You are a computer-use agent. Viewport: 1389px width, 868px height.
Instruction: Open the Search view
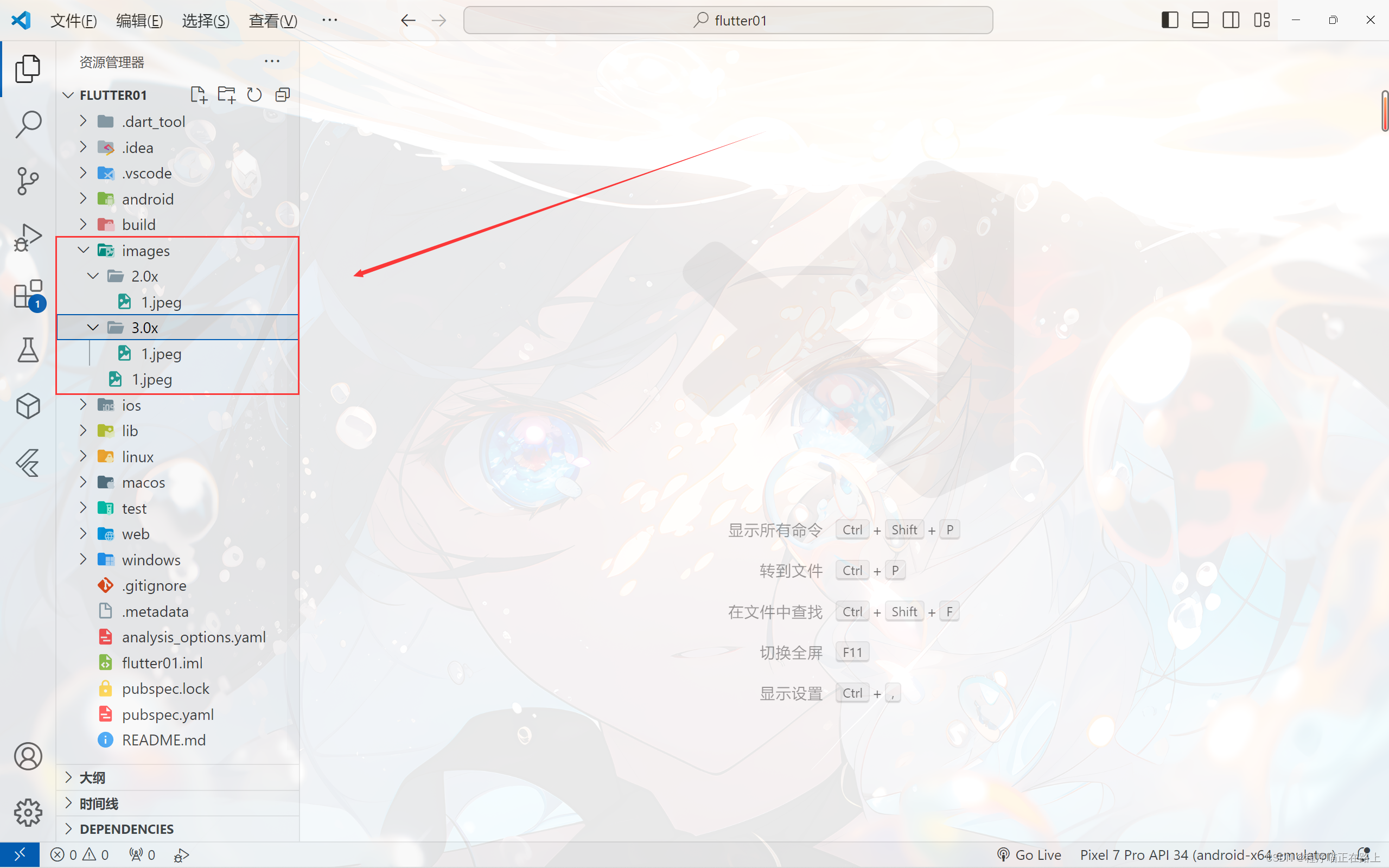(x=27, y=124)
